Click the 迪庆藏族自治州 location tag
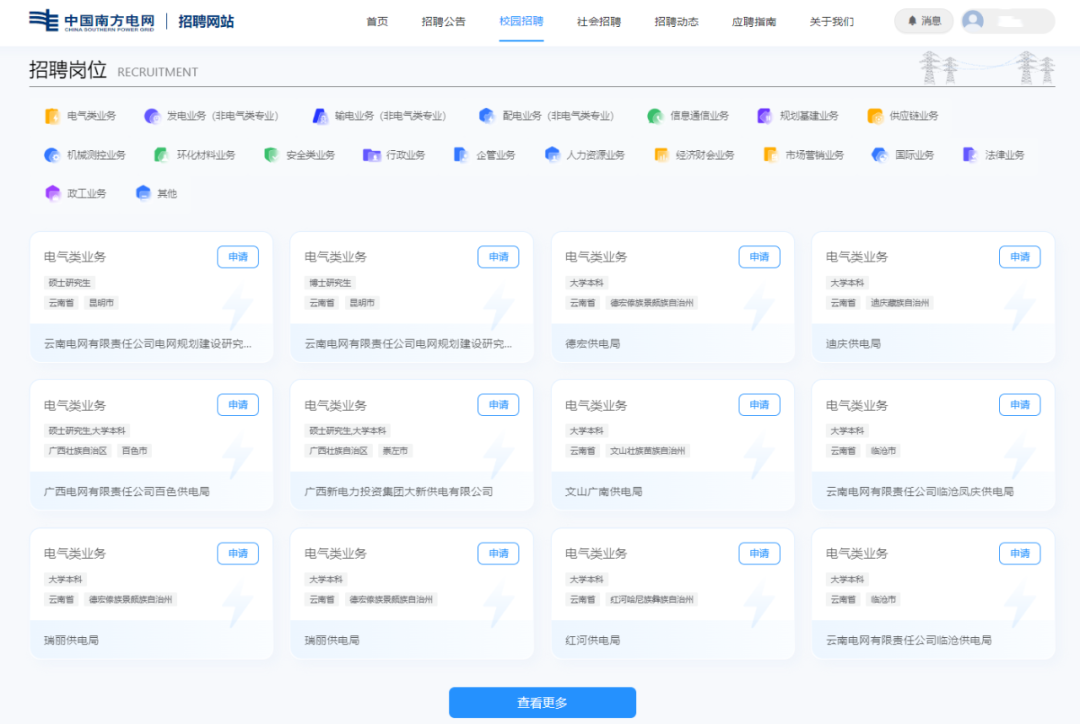 (x=900, y=303)
